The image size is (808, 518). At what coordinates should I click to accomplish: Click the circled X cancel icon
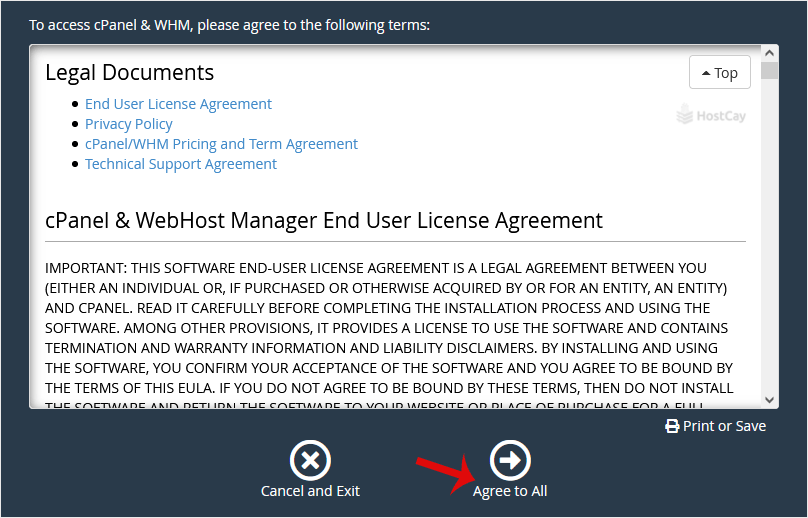(310, 460)
